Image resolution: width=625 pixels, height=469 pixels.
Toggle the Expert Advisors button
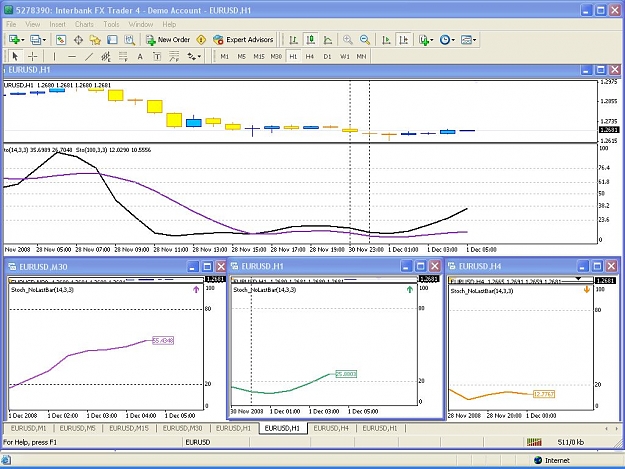243,40
